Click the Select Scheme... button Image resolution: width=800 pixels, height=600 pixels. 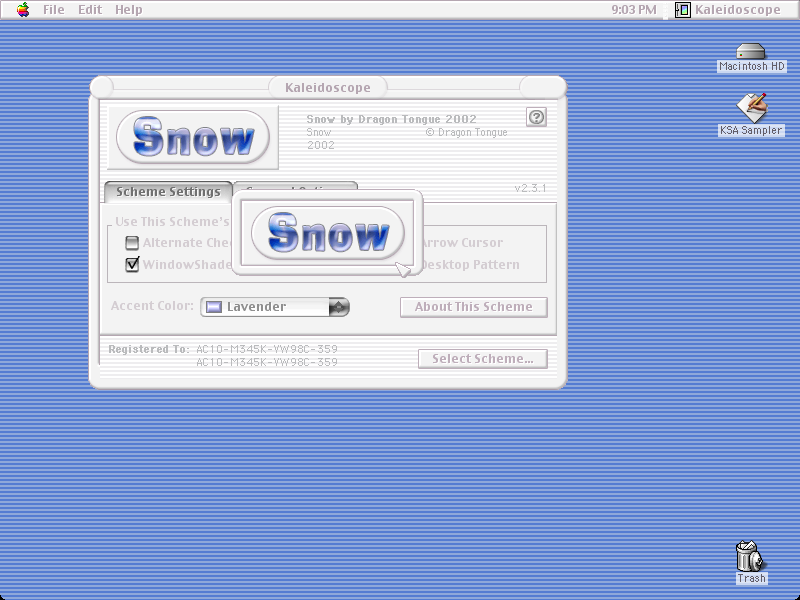point(483,359)
